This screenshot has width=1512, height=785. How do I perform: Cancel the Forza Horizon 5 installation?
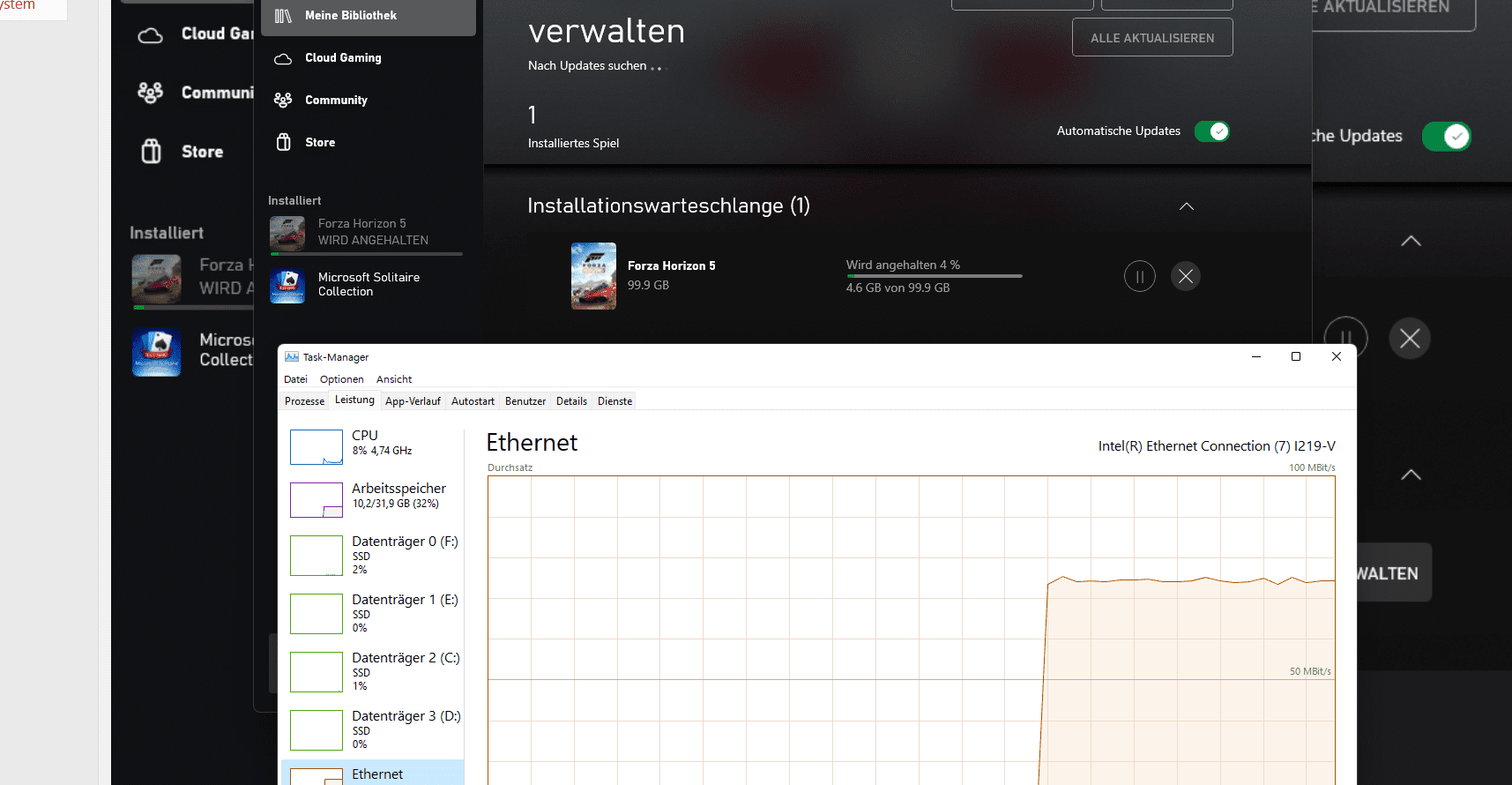[x=1186, y=276]
